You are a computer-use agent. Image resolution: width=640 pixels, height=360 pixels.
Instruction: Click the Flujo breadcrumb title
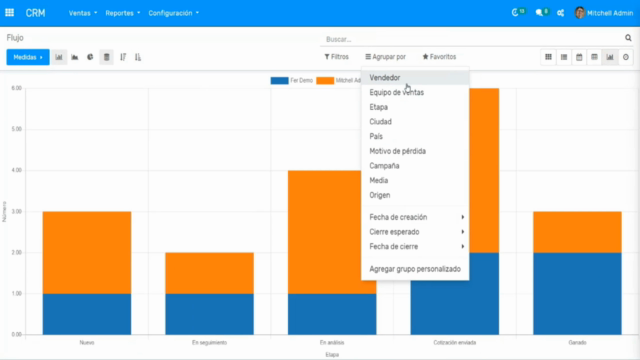[15, 38]
